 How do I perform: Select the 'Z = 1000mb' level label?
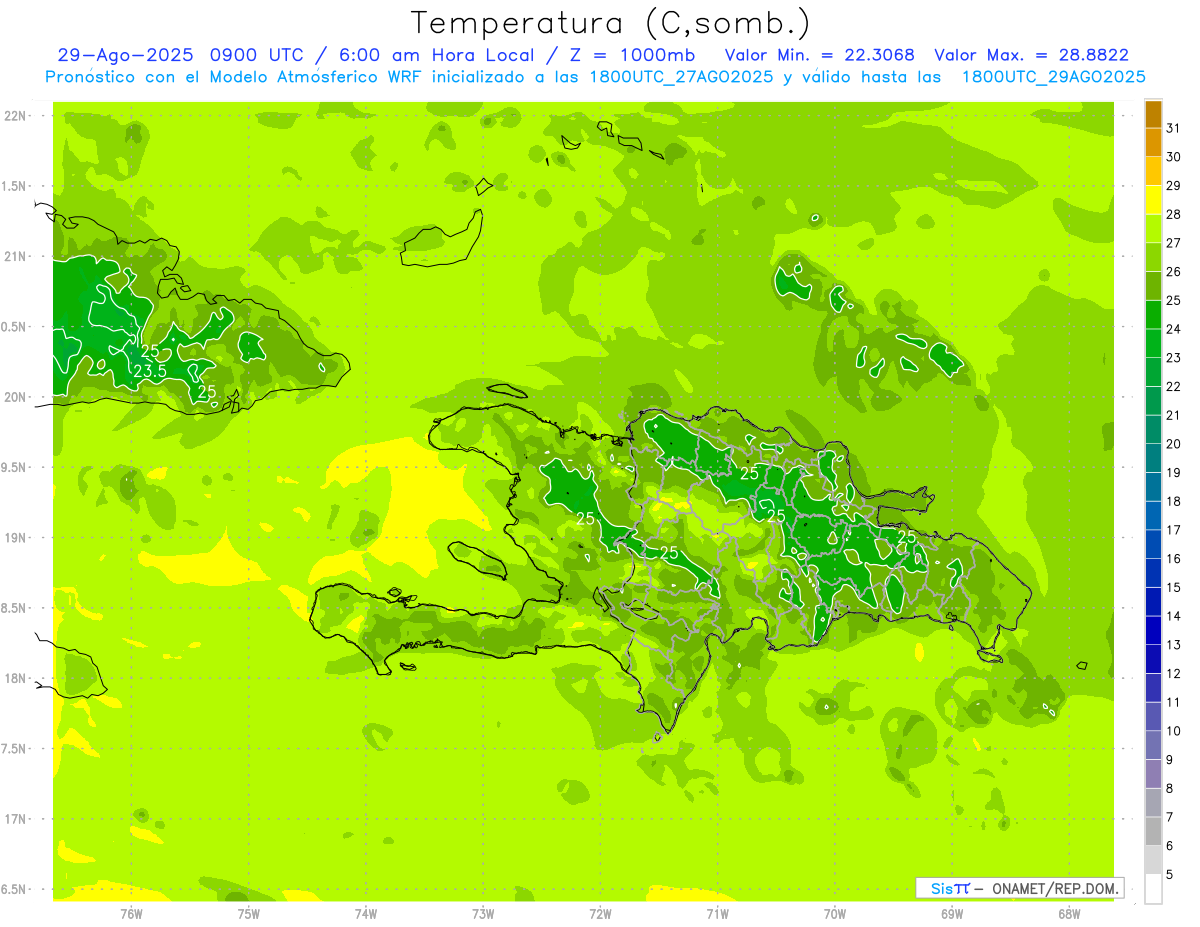point(633,55)
